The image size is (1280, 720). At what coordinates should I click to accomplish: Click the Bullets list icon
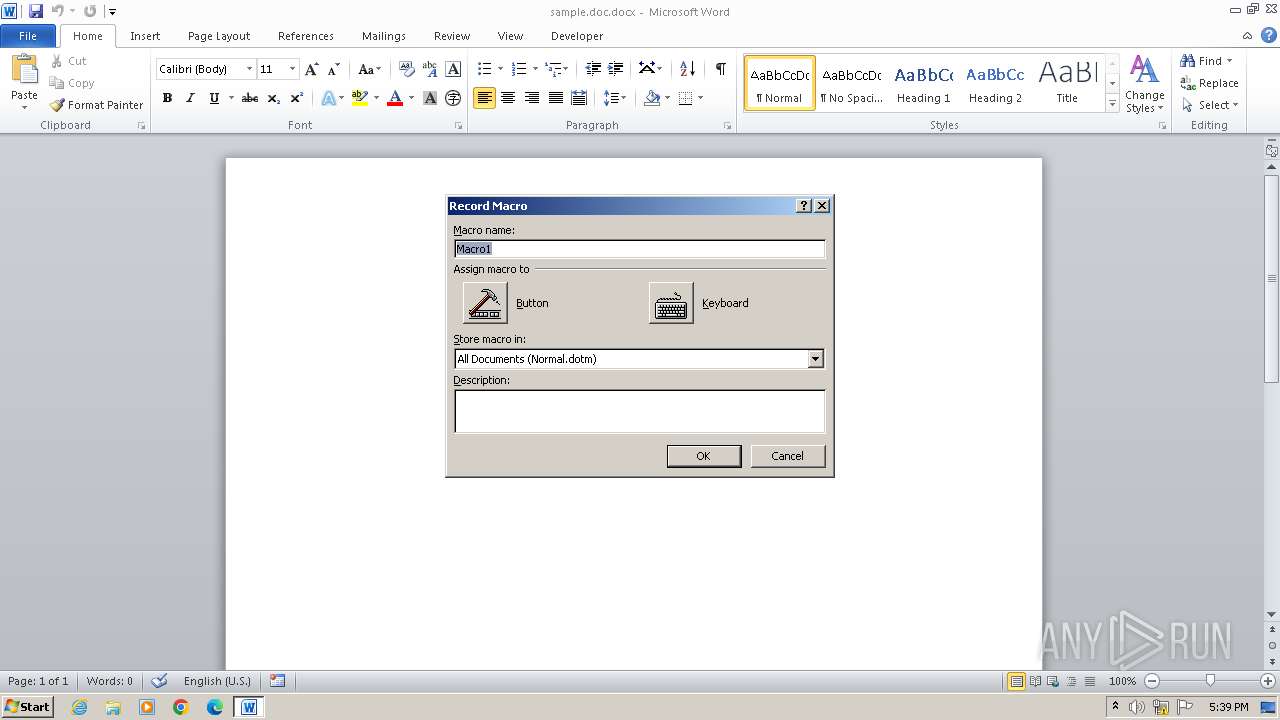coord(484,69)
